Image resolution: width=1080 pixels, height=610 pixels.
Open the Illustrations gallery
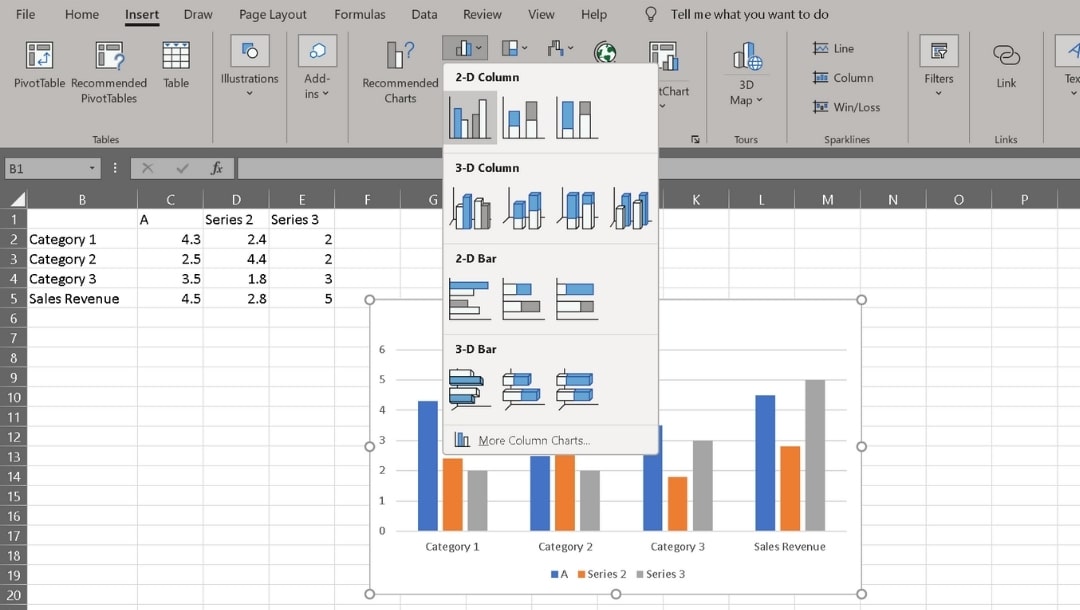pos(247,72)
